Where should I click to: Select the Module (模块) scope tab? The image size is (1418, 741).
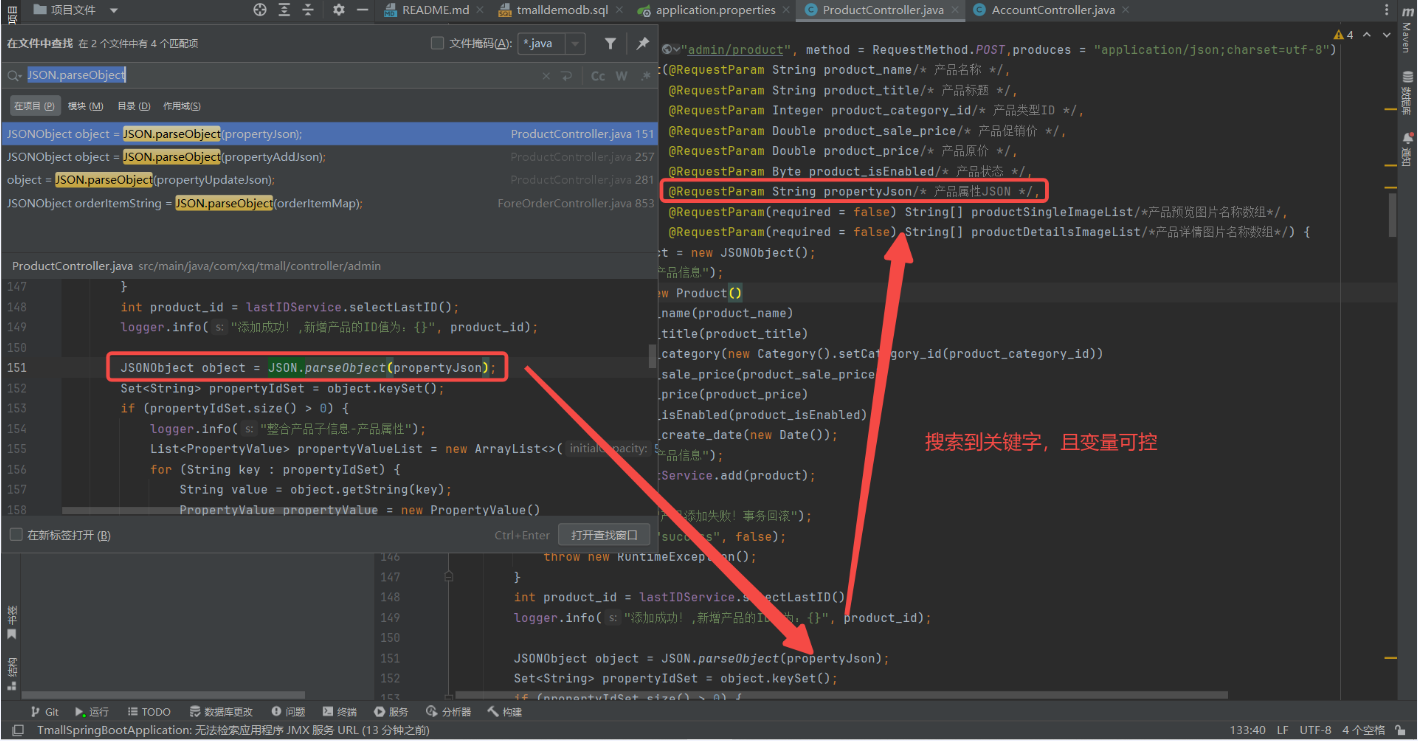tap(85, 106)
